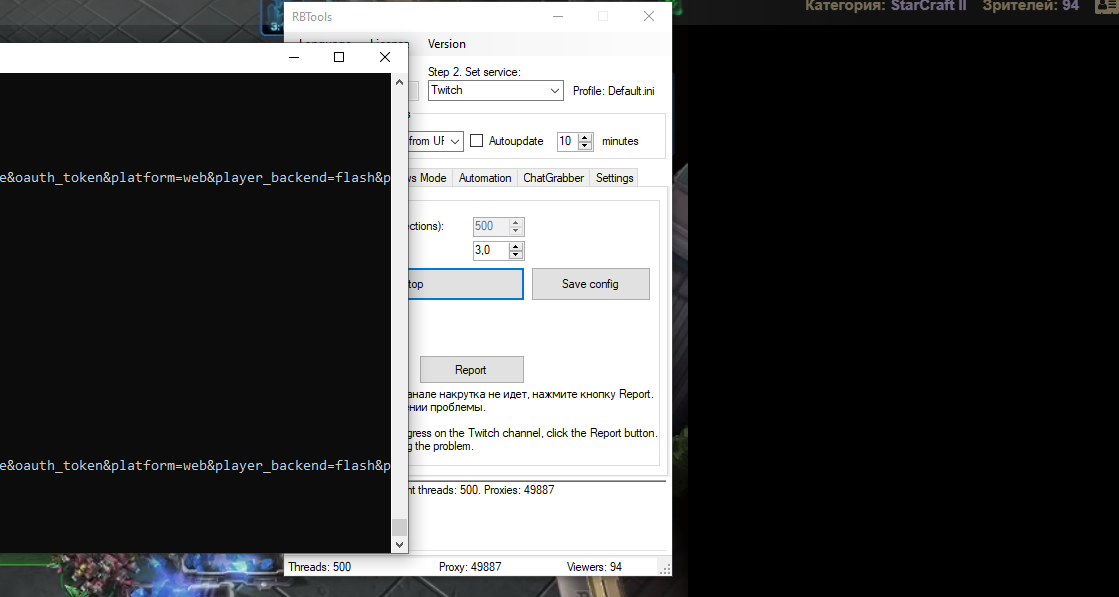The image size is (1119, 597).
Task: Expand the dropdown left of Autoupdate
Action: point(455,141)
